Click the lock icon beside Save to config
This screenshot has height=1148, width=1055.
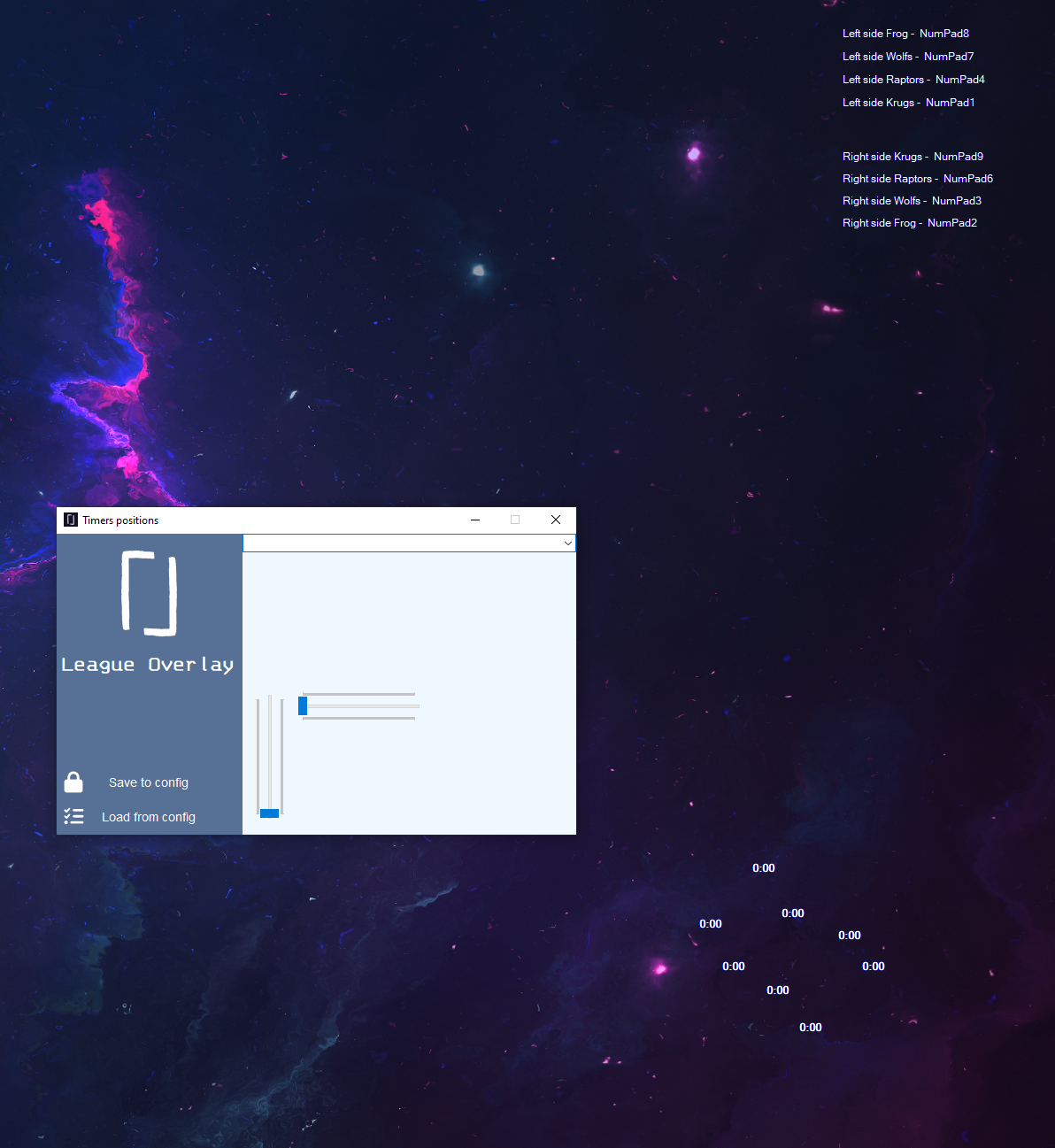click(x=73, y=782)
